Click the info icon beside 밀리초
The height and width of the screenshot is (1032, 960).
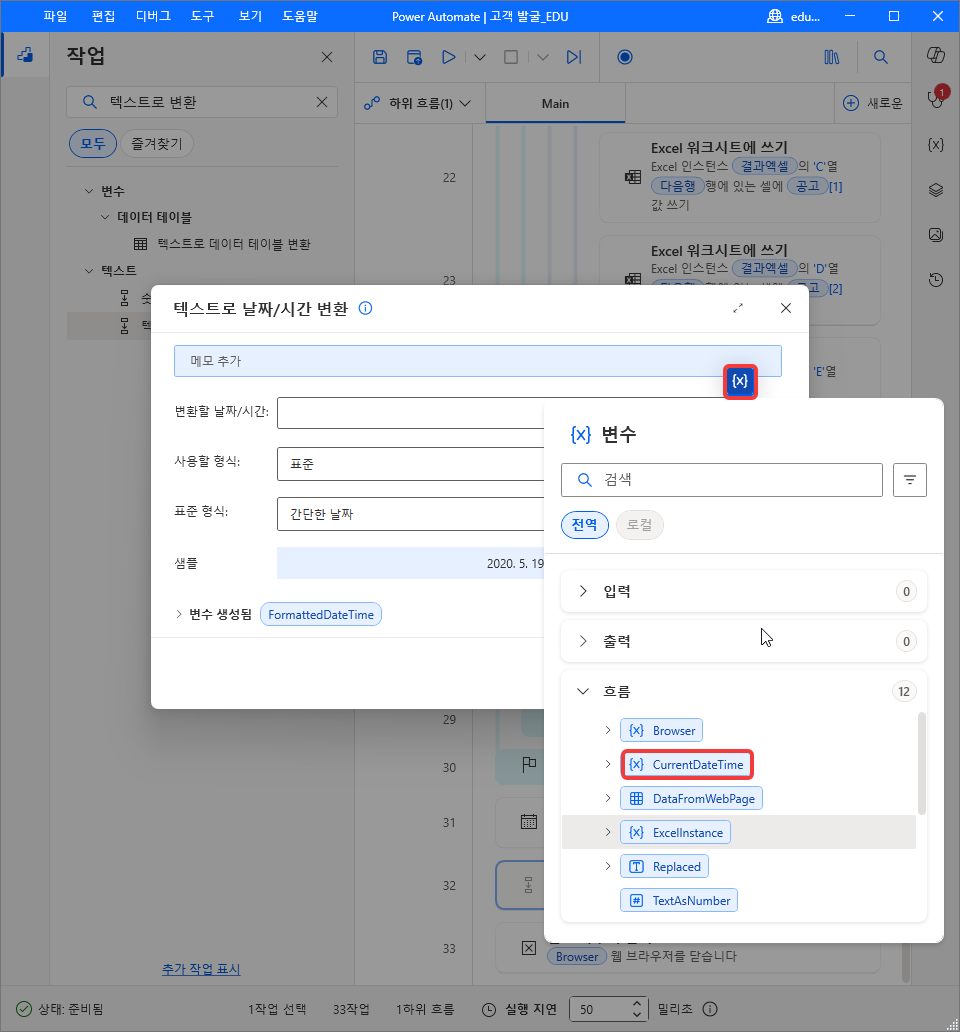(710, 1009)
